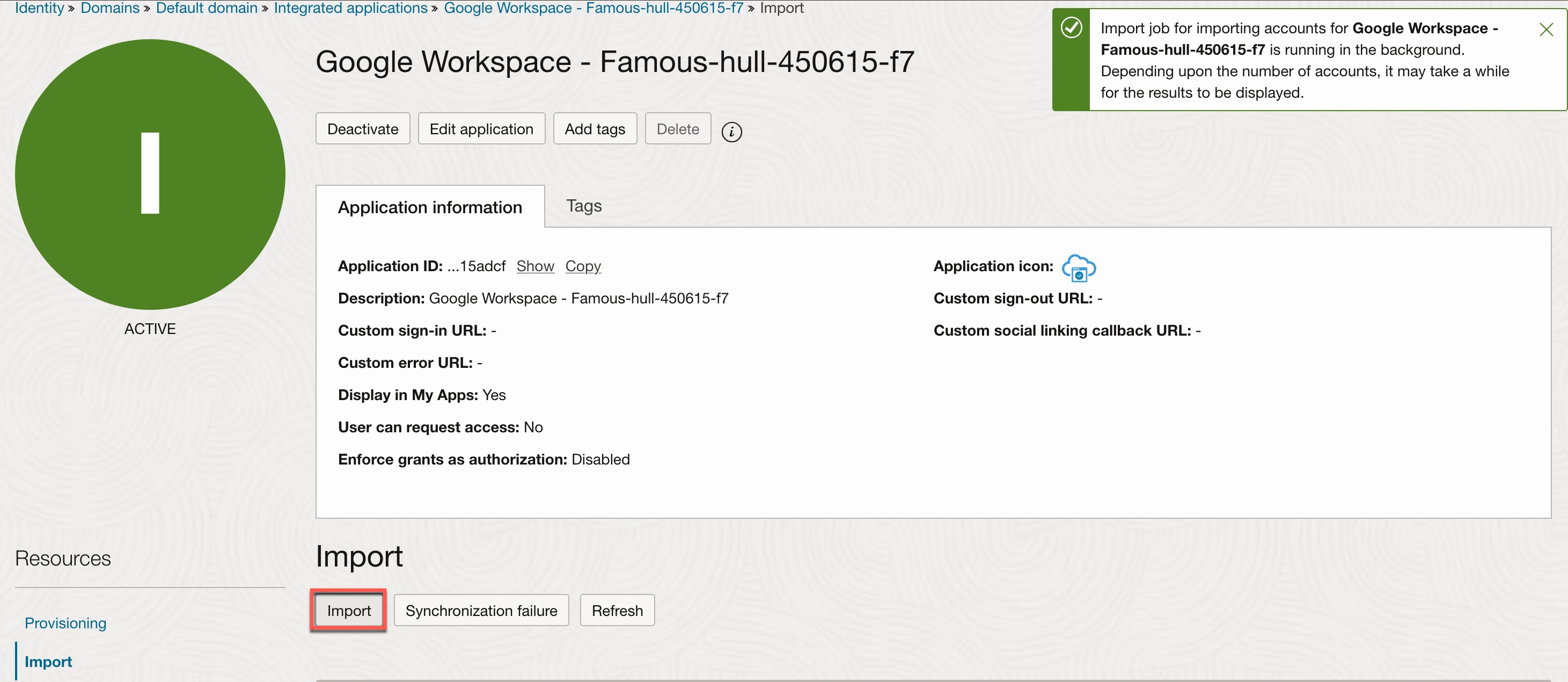The width and height of the screenshot is (1568, 682).
Task: Click the green application avatar circle
Action: coord(150,174)
